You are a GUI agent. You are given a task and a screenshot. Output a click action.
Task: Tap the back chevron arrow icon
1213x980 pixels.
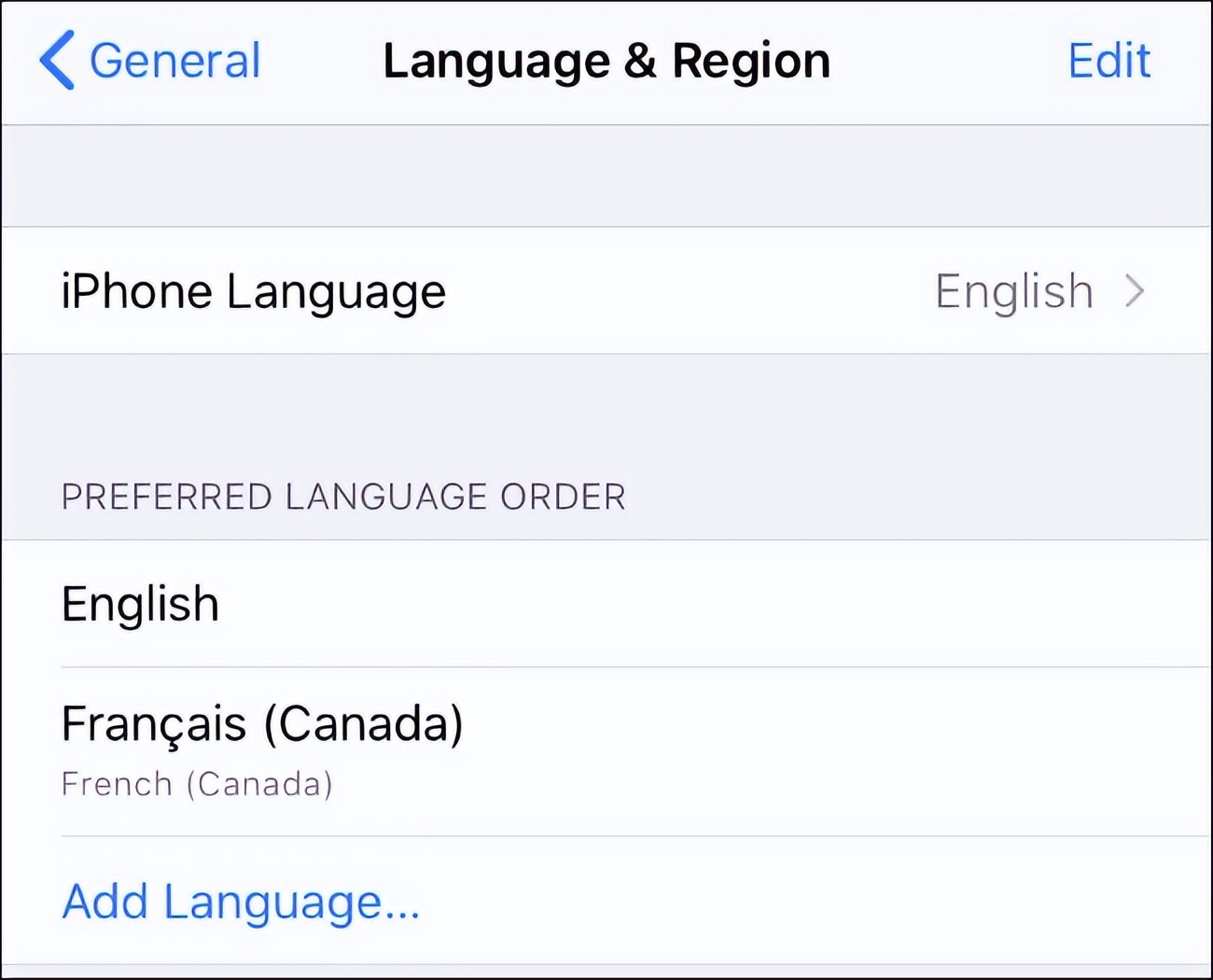coord(57,61)
